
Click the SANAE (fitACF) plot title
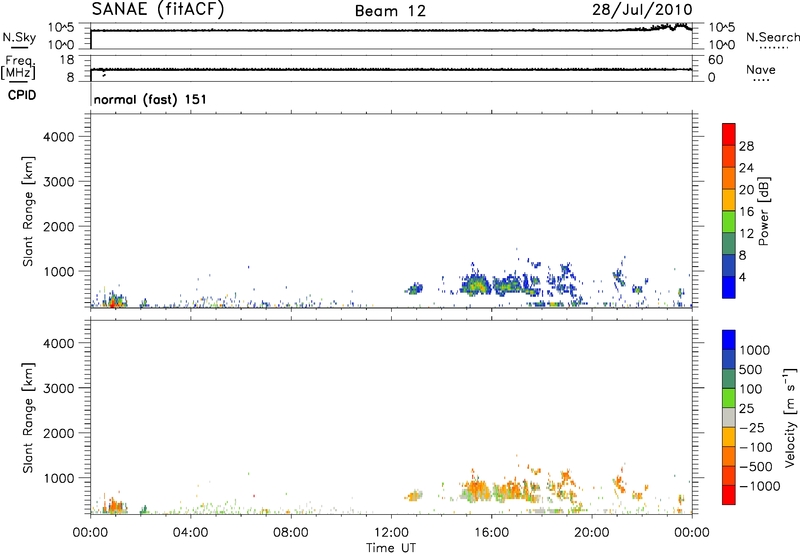(x=158, y=9)
